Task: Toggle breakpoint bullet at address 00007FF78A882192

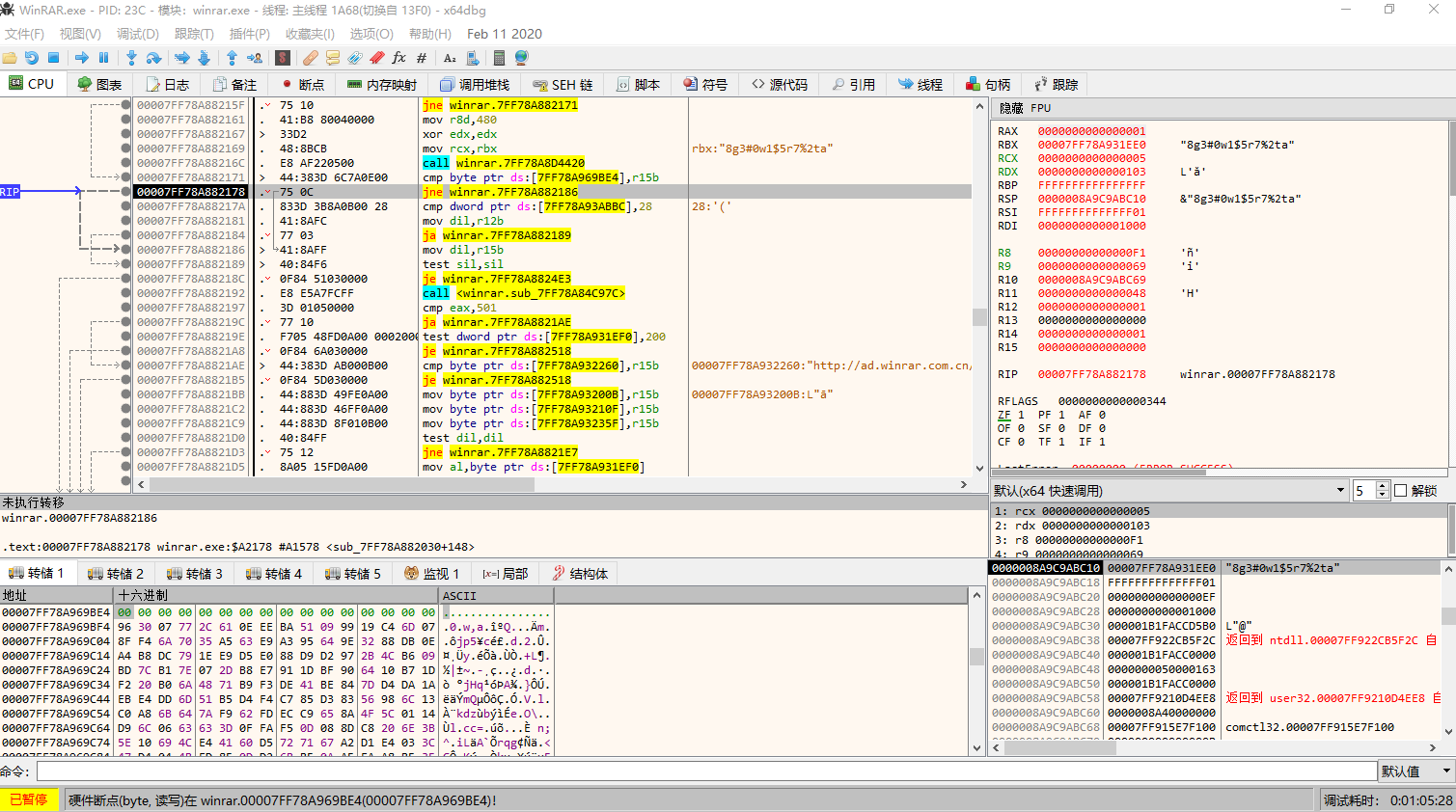Action: tap(125, 293)
